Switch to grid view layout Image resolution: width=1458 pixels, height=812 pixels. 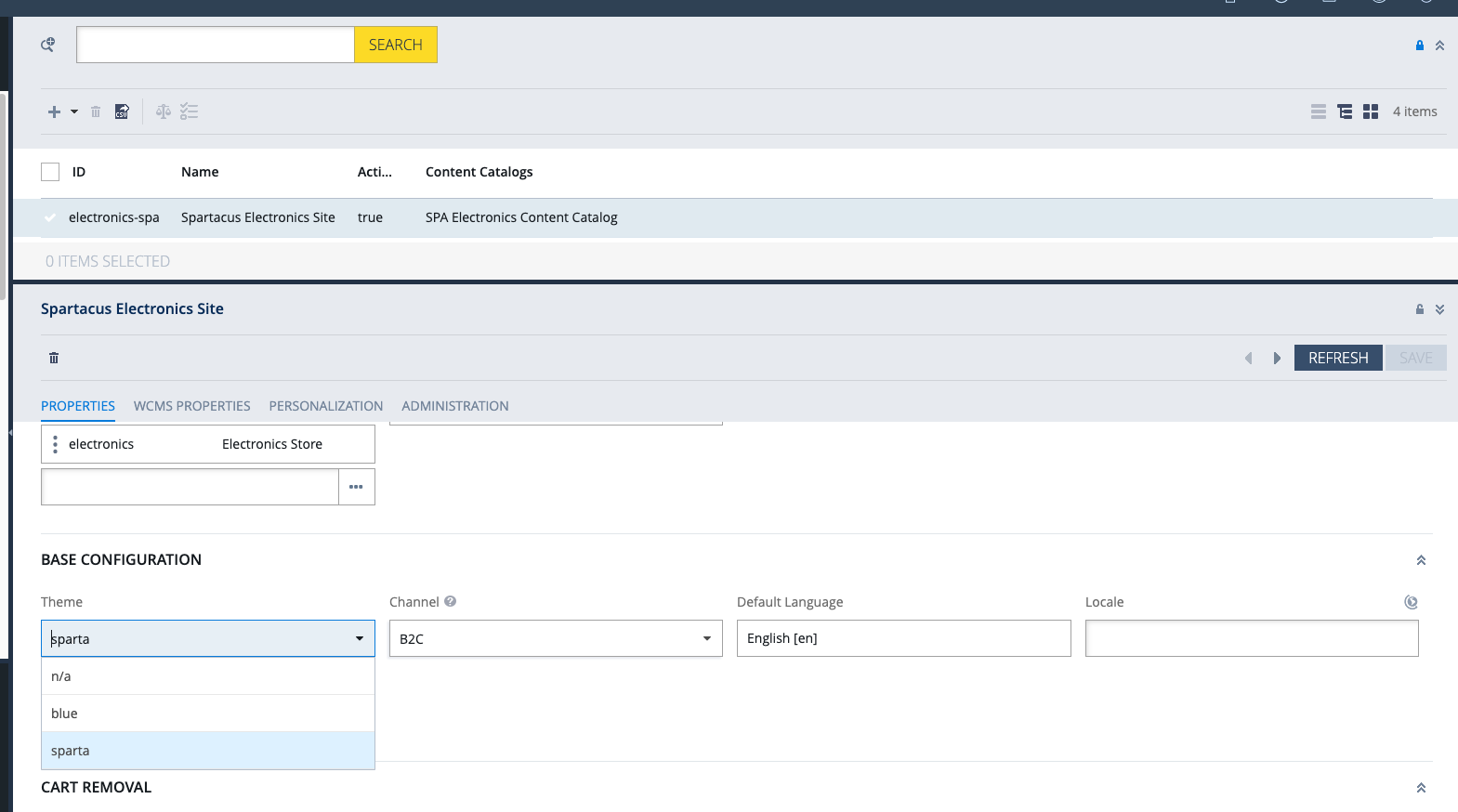[x=1371, y=111]
